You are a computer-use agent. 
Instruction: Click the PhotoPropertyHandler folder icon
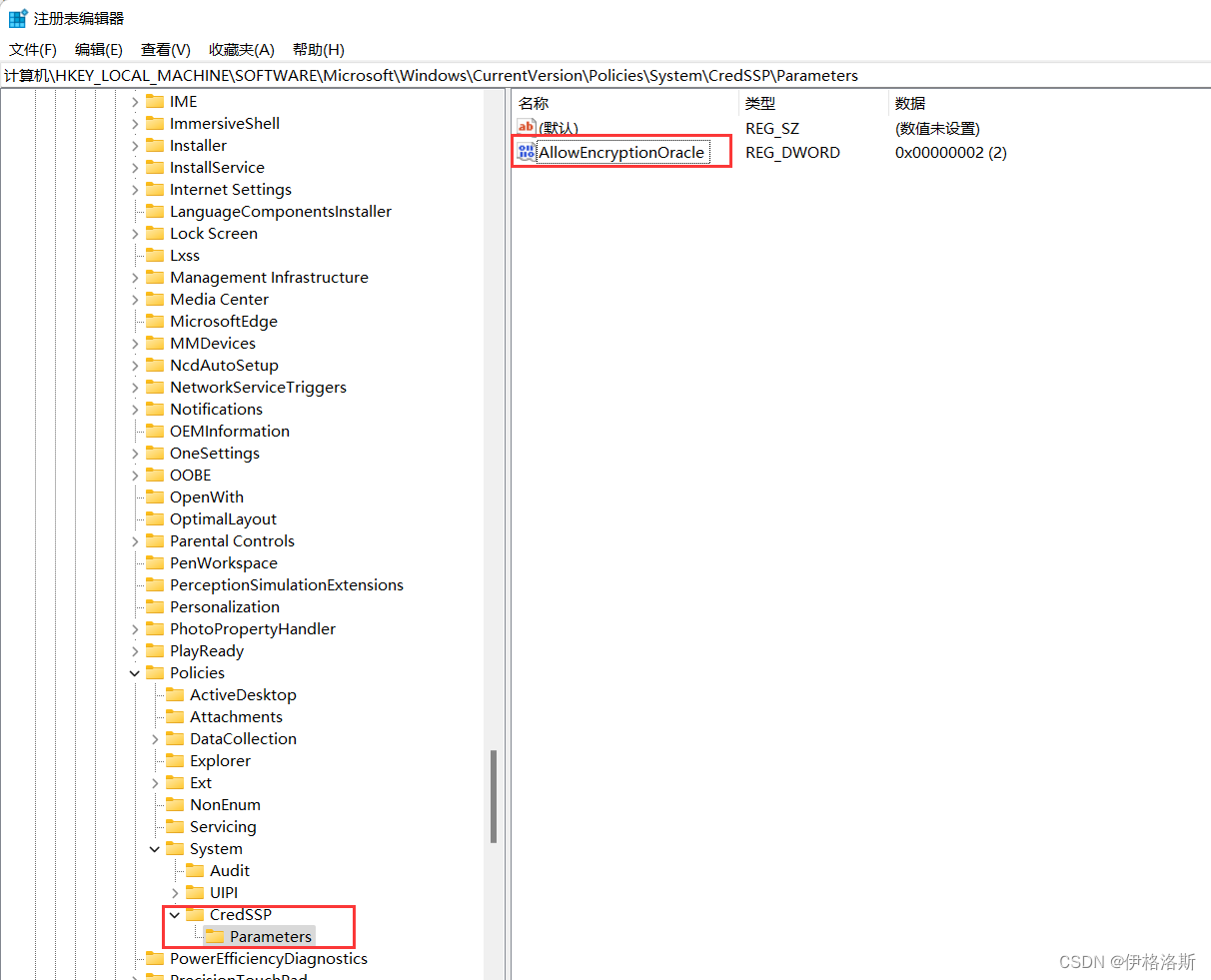[x=155, y=628]
